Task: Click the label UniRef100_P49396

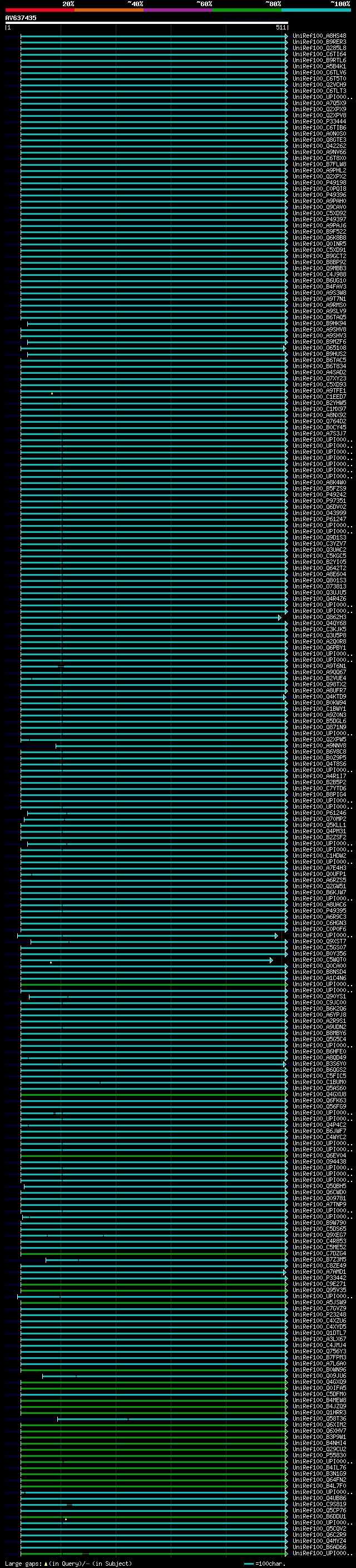Action: [x=319, y=195]
